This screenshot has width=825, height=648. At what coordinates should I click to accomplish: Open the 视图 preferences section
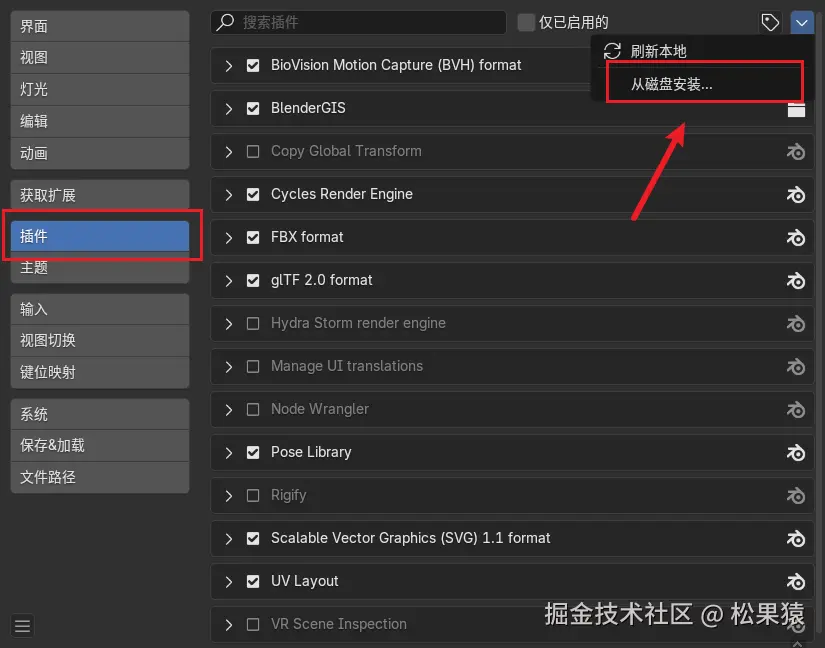click(x=100, y=57)
